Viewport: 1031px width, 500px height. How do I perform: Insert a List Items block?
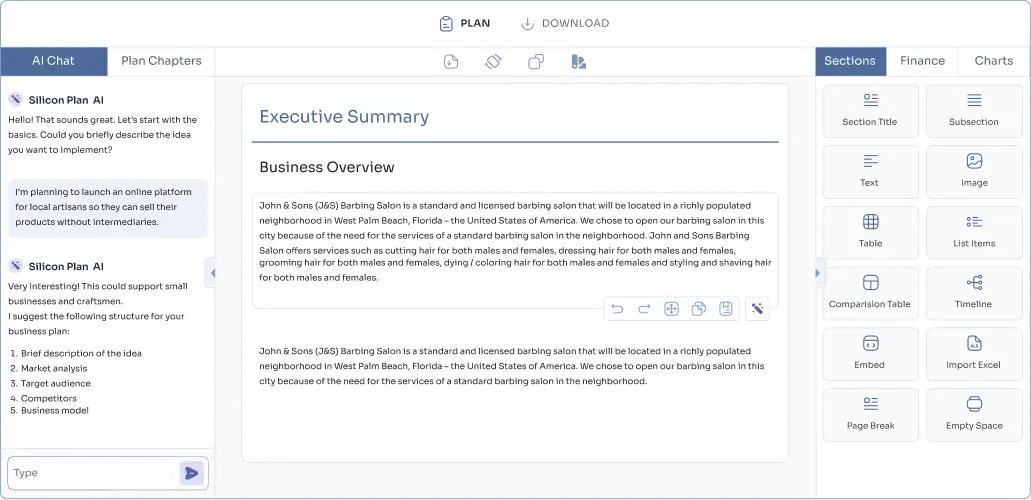tap(974, 232)
